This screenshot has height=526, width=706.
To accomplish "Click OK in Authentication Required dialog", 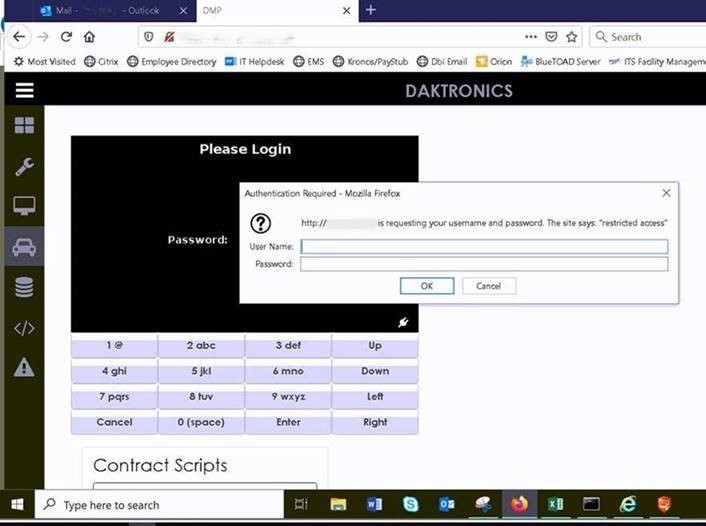I will (427, 286).
